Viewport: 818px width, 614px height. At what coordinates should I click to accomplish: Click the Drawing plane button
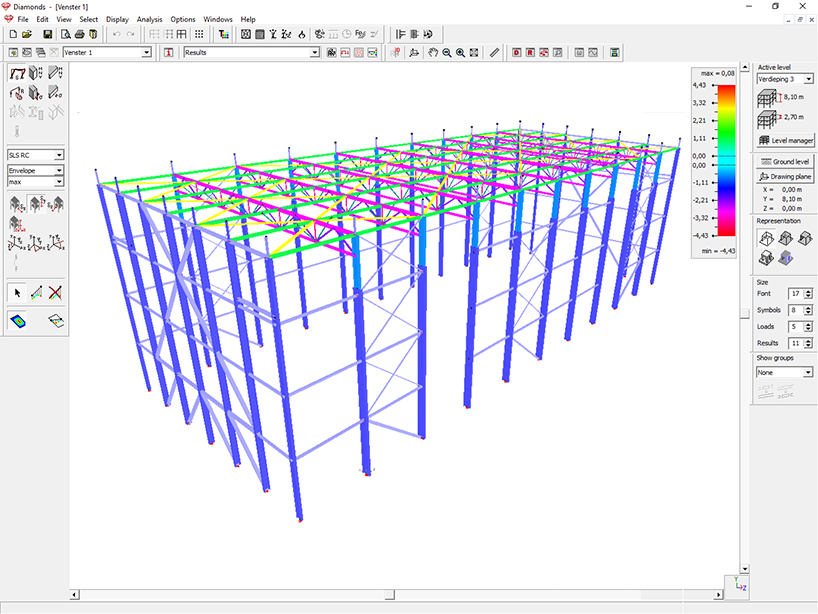tap(785, 176)
